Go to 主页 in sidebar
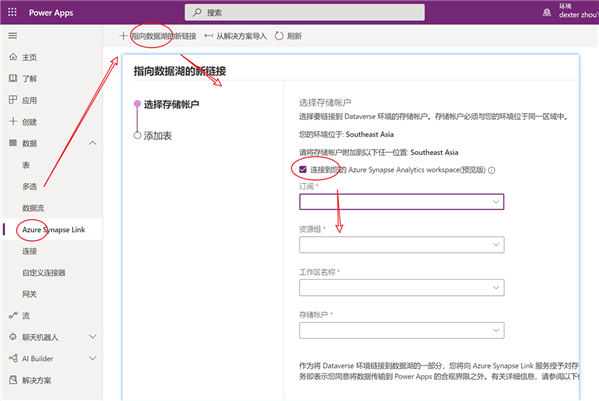The image size is (599, 401). (x=29, y=57)
